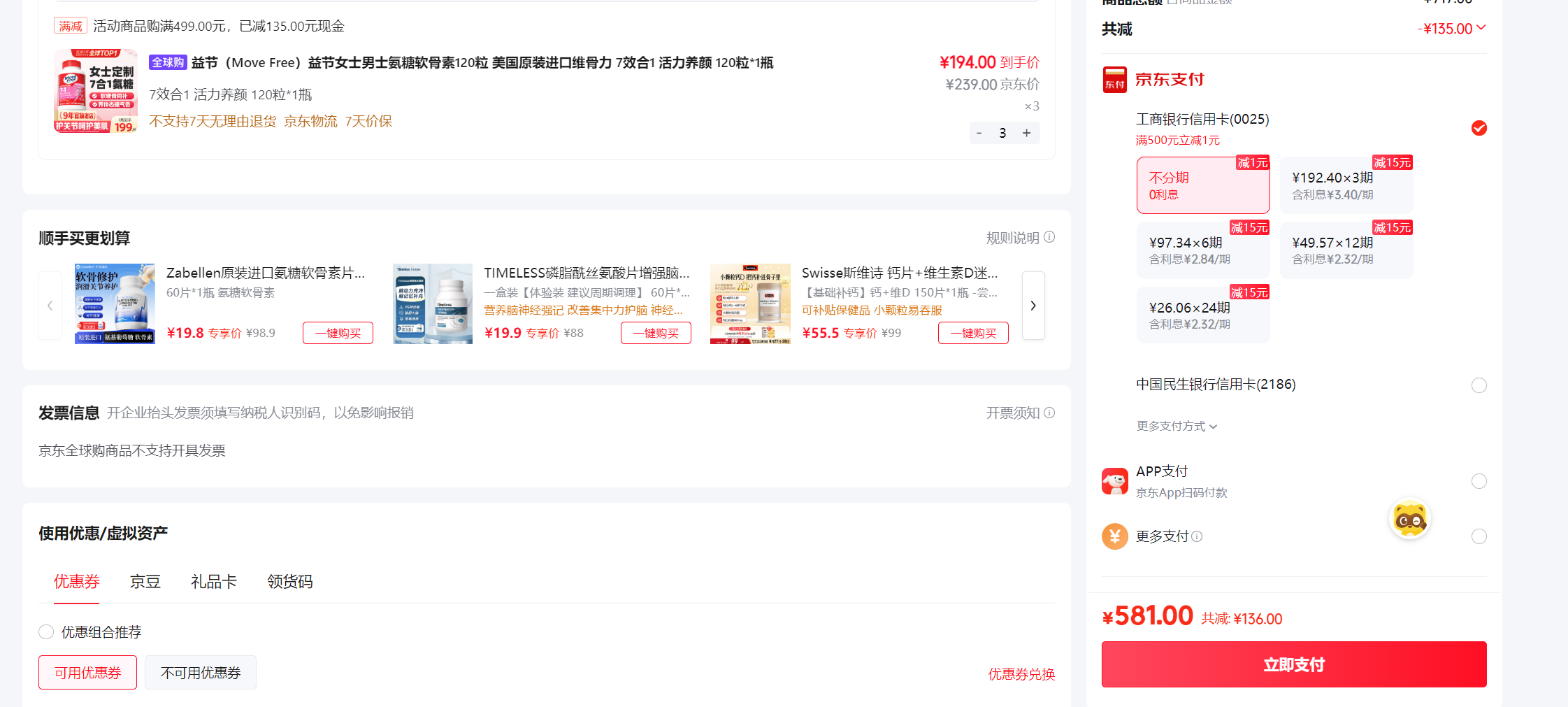Switch to the 礼品卡 tab
Screen dimensions: 1568x707
(x=214, y=582)
